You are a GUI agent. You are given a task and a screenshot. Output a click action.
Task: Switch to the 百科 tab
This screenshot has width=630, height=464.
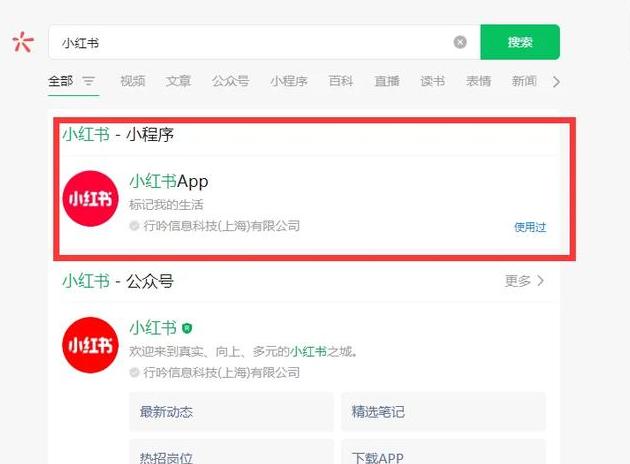coord(341,81)
